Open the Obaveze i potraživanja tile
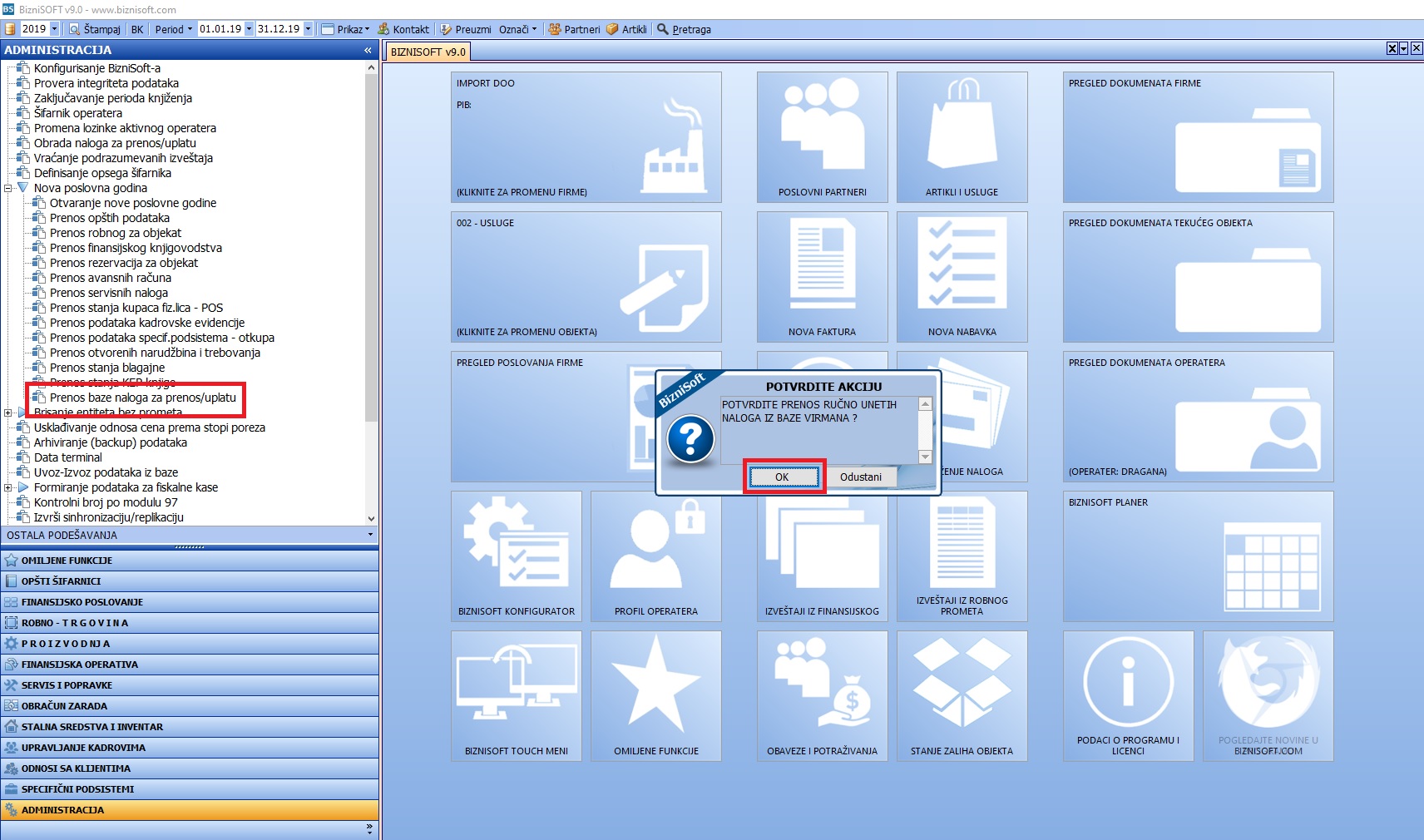 (822, 696)
